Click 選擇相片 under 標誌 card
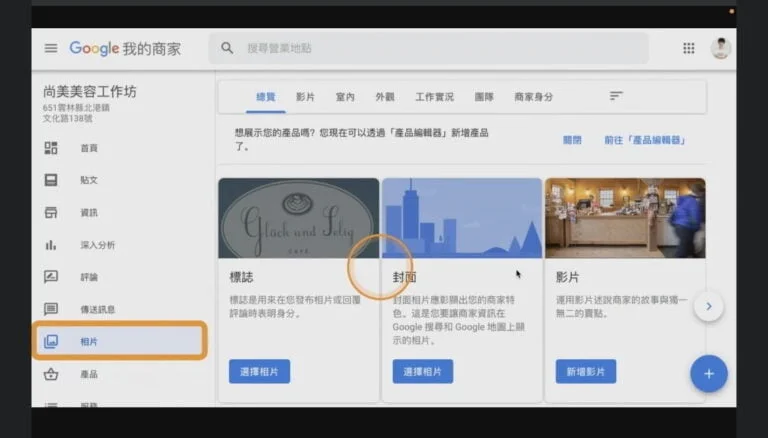The height and width of the screenshot is (438, 768). click(259, 371)
